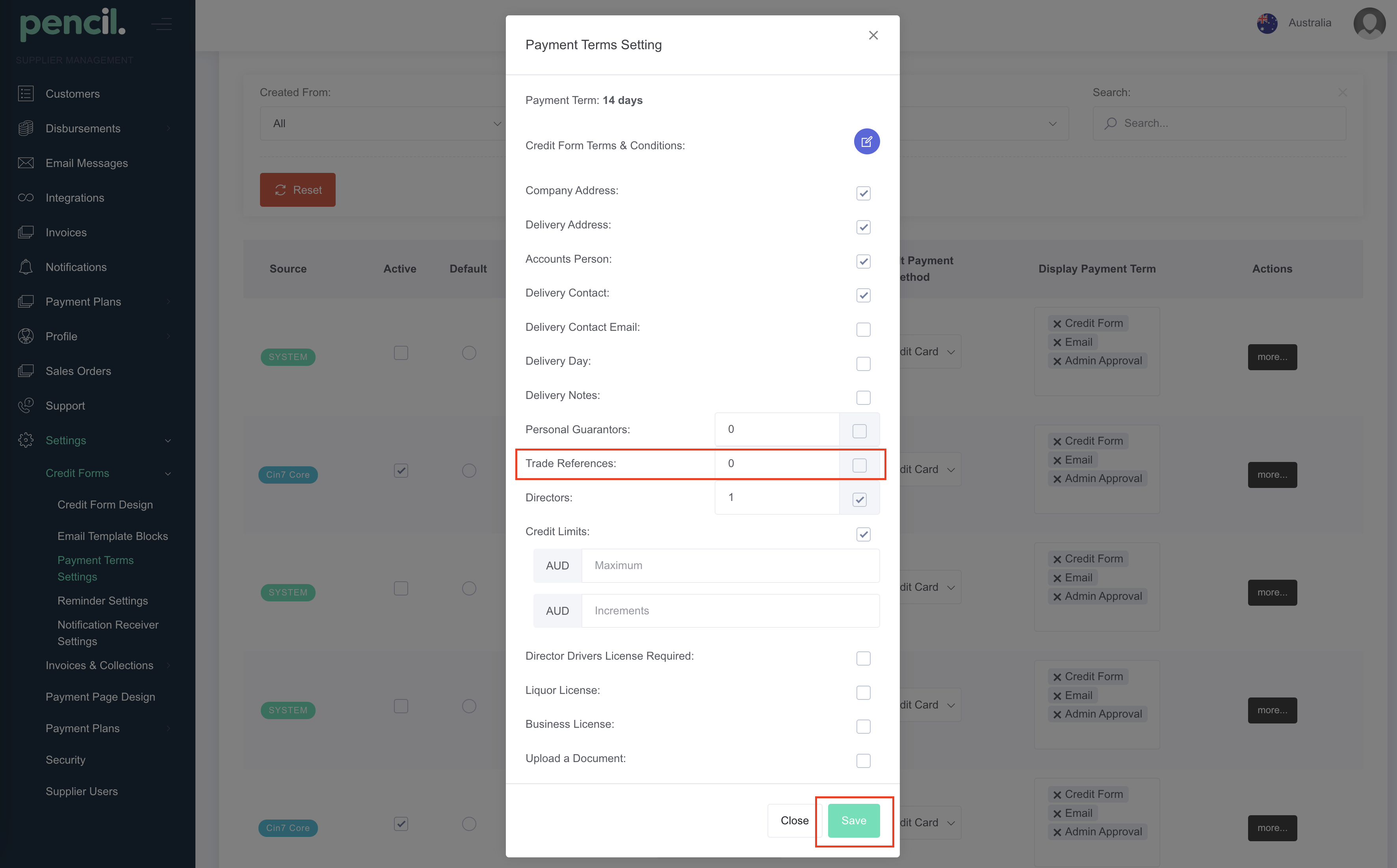
Task: Close the Payment Terms Setting dialog with X
Action: pyautogui.click(x=873, y=35)
